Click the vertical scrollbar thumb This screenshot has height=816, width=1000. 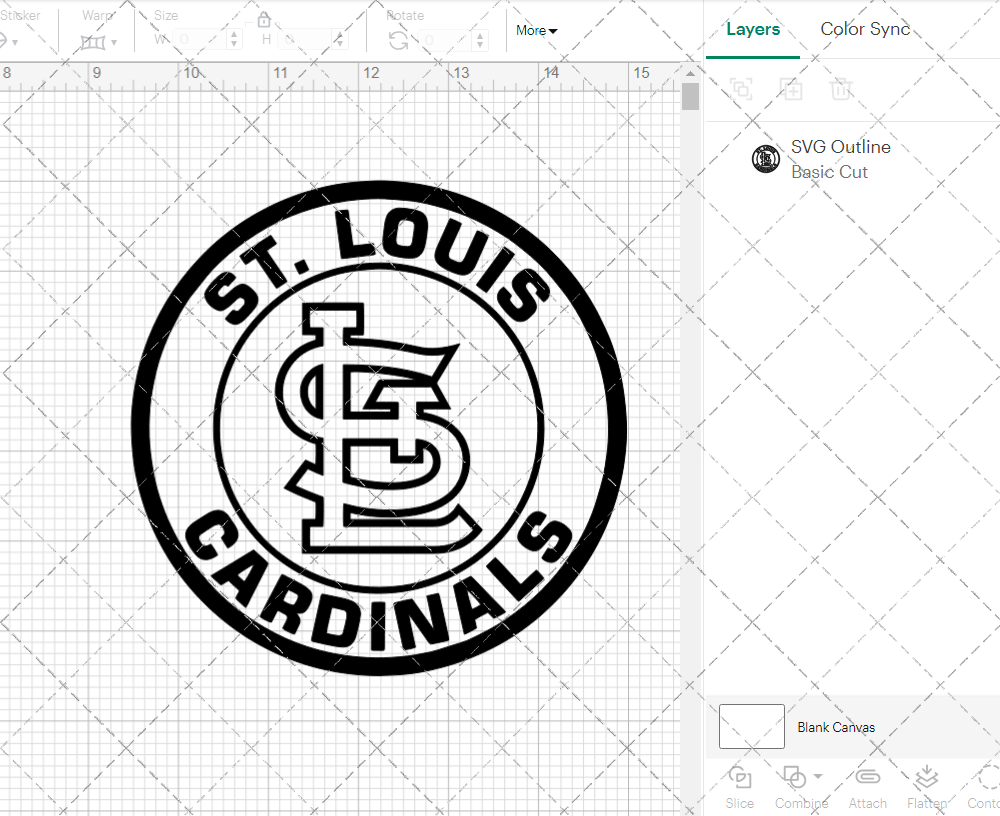690,97
